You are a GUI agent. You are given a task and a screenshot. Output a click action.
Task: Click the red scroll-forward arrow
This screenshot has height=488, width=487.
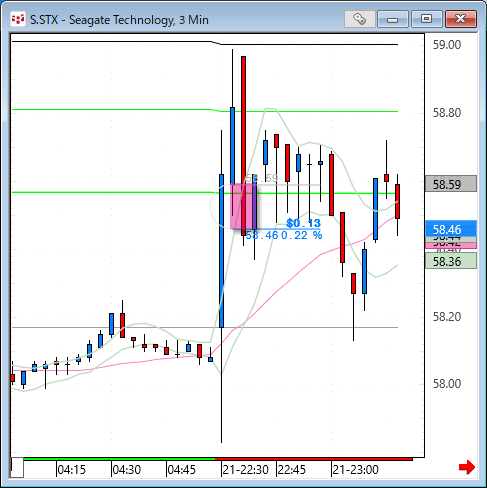[x=467, y=467]
